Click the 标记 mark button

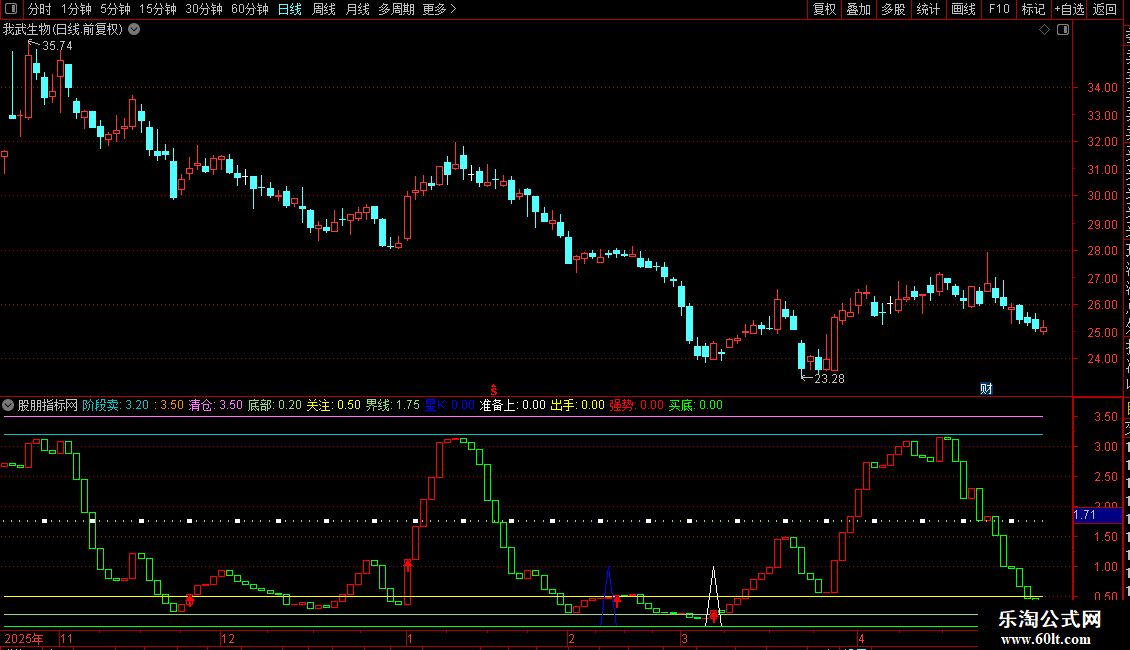[1033, 9]
